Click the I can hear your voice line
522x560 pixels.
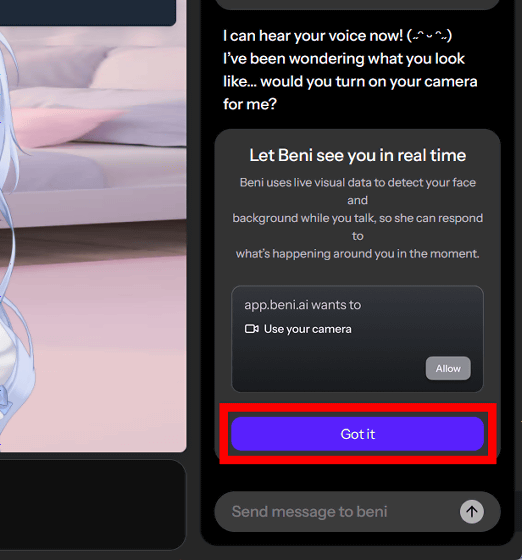coord(337,36)
